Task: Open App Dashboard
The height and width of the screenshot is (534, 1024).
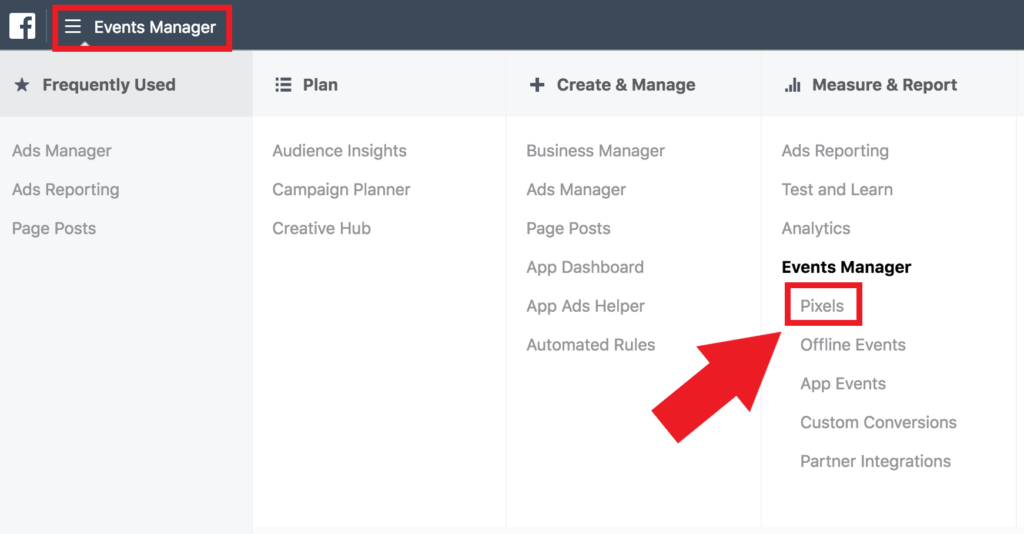Action: coord(585,267)
